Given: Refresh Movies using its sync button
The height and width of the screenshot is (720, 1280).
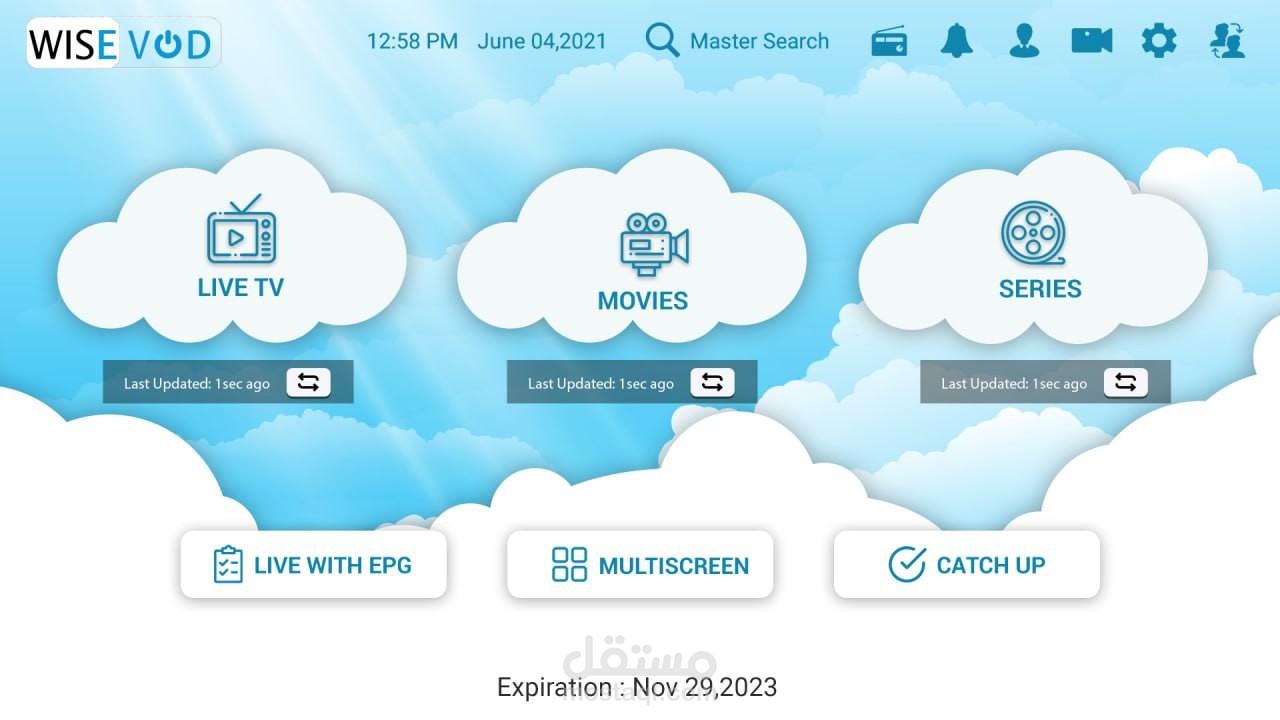Looking at the screenshot, I should (x=712, y=382).
